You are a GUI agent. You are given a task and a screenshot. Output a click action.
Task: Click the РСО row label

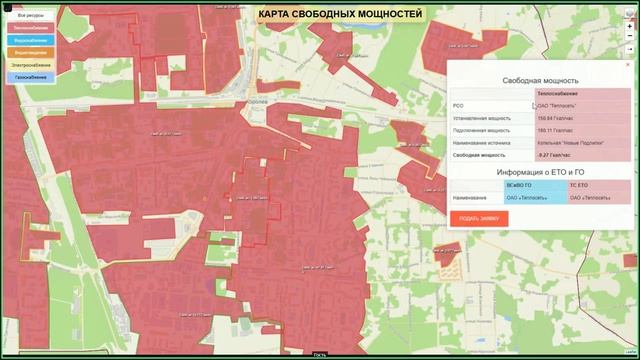tap(458, 106)
